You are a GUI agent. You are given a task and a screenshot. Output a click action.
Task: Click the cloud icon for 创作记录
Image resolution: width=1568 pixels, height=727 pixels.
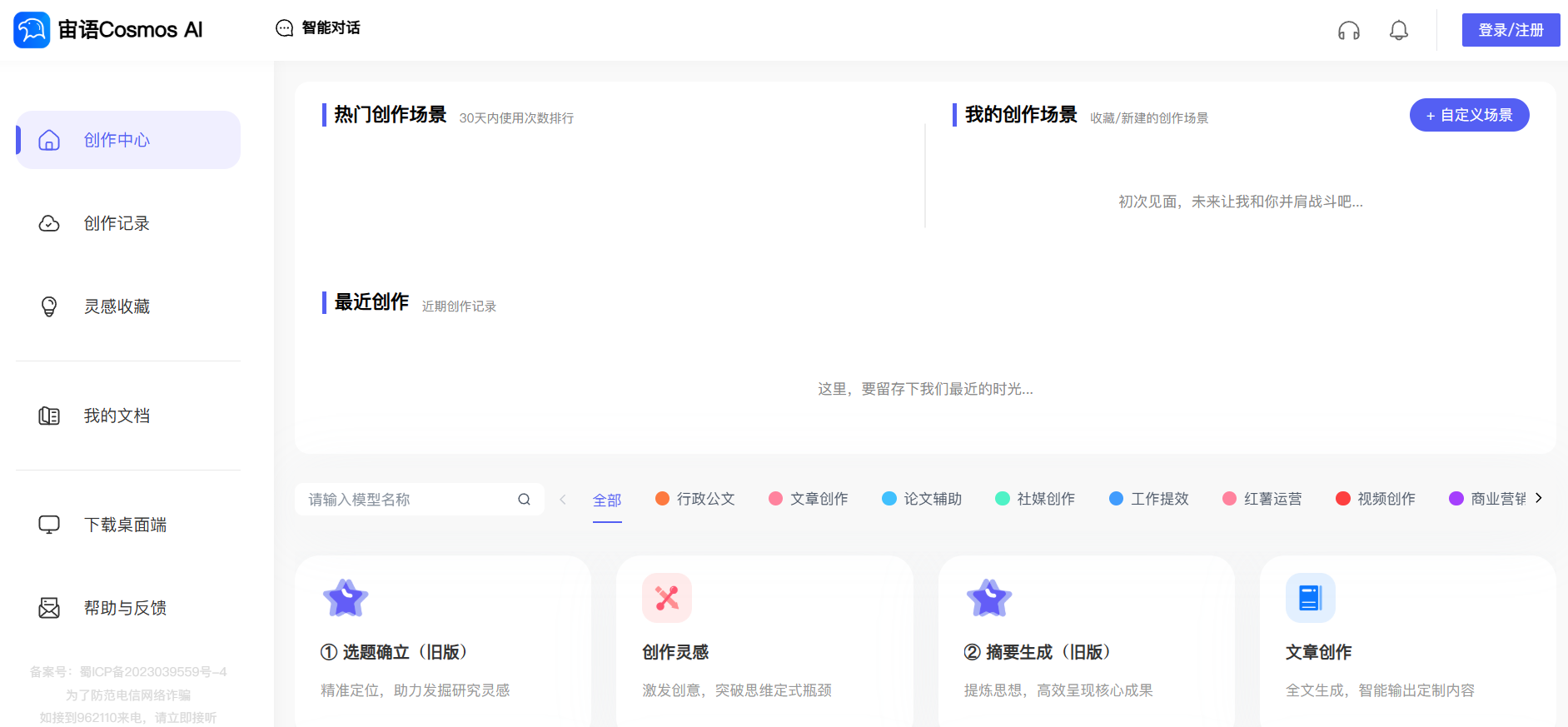49,223
